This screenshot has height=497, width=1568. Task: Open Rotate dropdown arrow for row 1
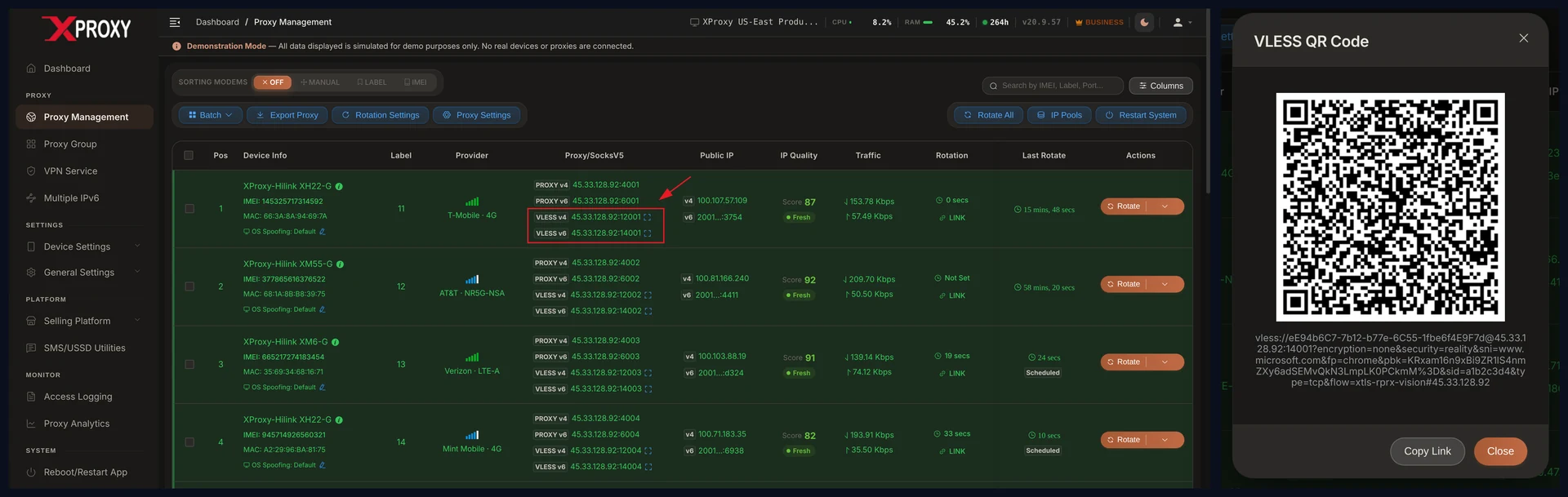1165,206
